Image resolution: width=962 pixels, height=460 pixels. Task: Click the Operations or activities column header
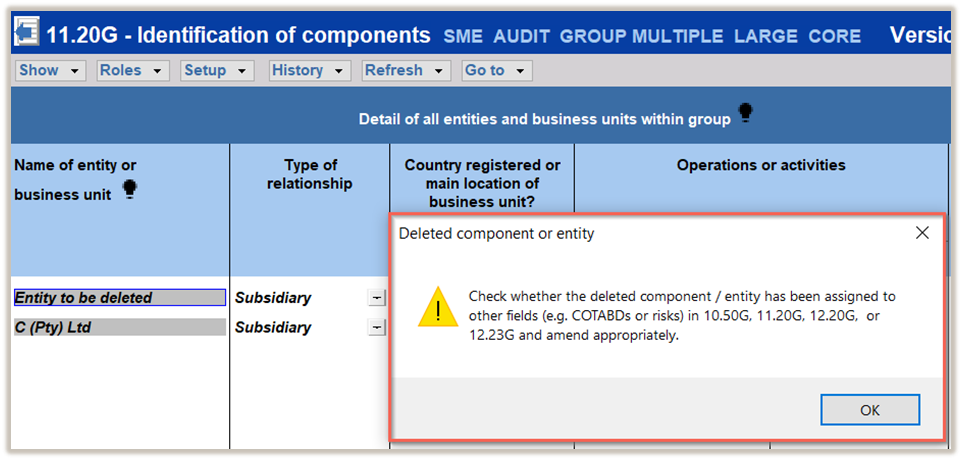click(x=761, y=165)
